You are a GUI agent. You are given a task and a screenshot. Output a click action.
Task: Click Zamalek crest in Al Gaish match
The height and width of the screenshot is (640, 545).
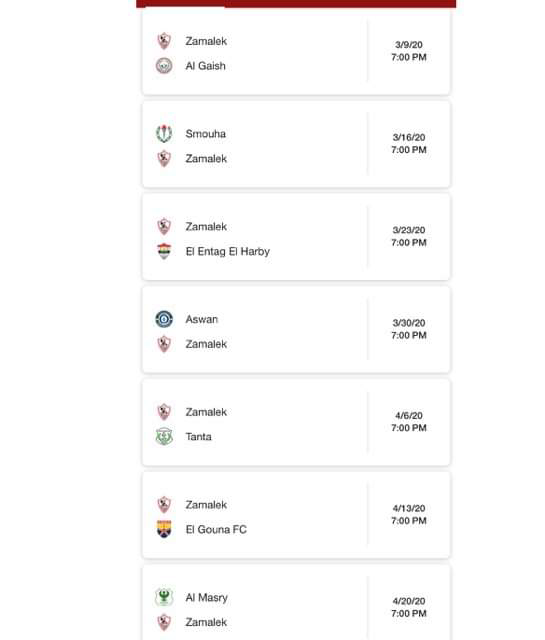coord(164,41)
